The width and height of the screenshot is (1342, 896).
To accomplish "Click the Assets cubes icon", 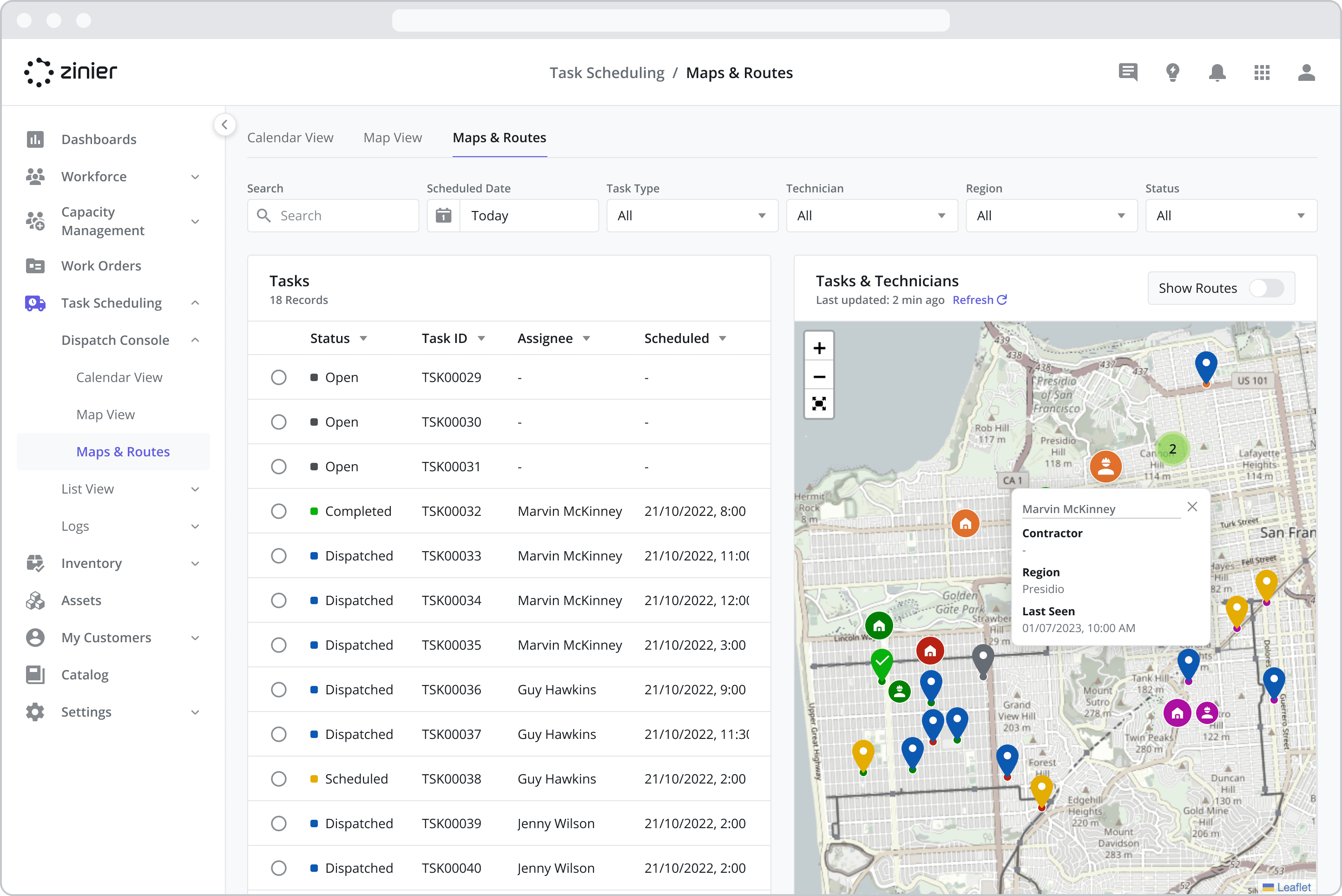I will 35,600.
